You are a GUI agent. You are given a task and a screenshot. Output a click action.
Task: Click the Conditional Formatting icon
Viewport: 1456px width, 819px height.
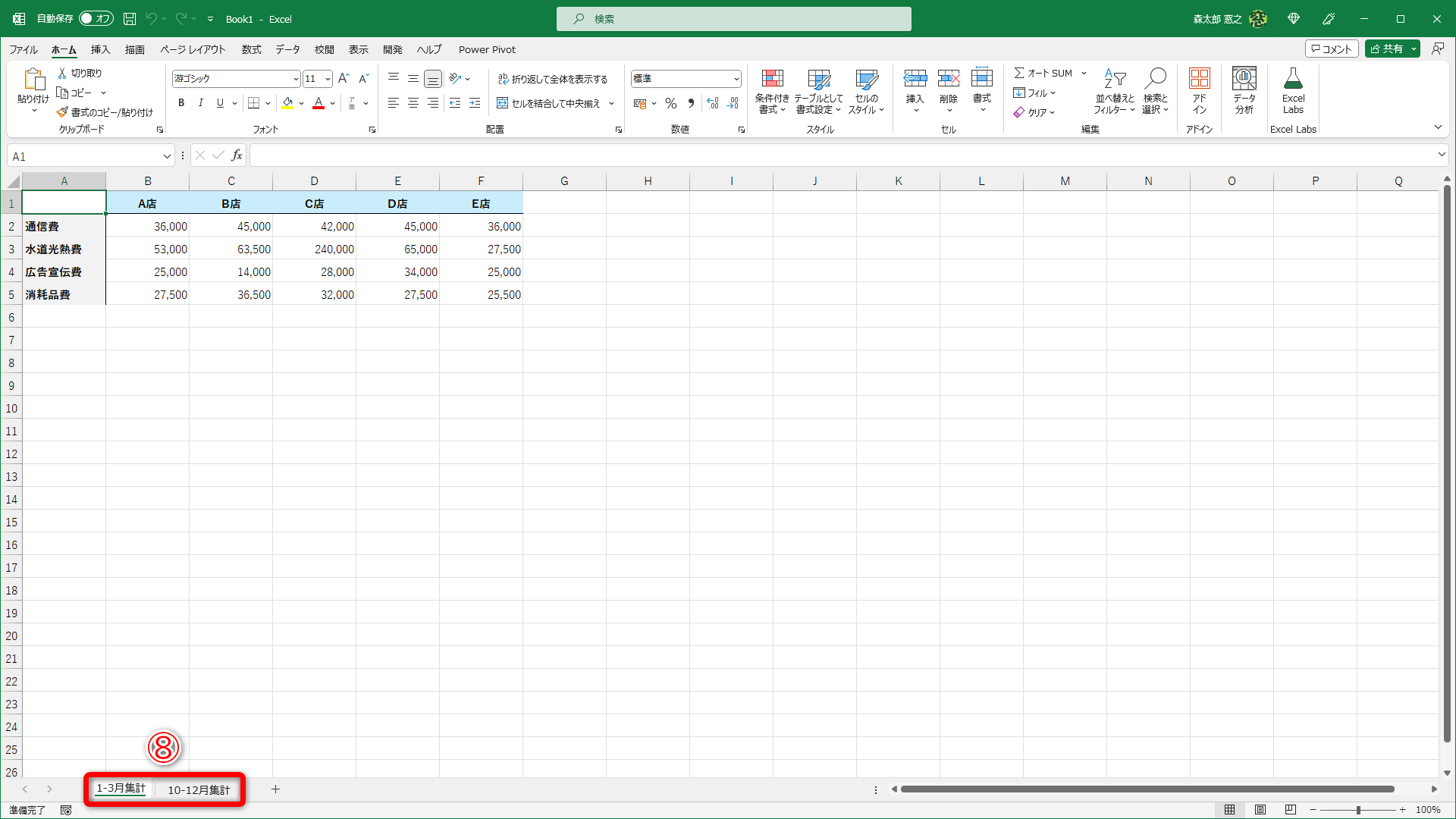point(772,79)
